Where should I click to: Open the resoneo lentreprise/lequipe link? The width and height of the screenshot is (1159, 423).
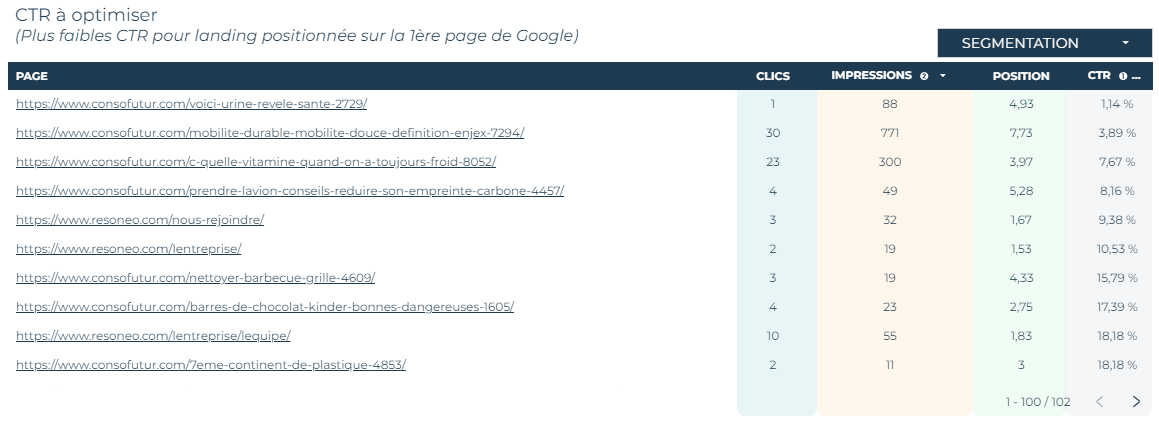tap(153, 336)
